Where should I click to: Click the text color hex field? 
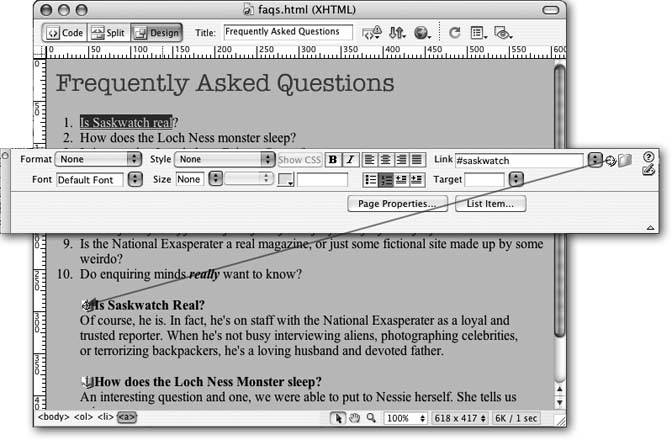point(322,180)
